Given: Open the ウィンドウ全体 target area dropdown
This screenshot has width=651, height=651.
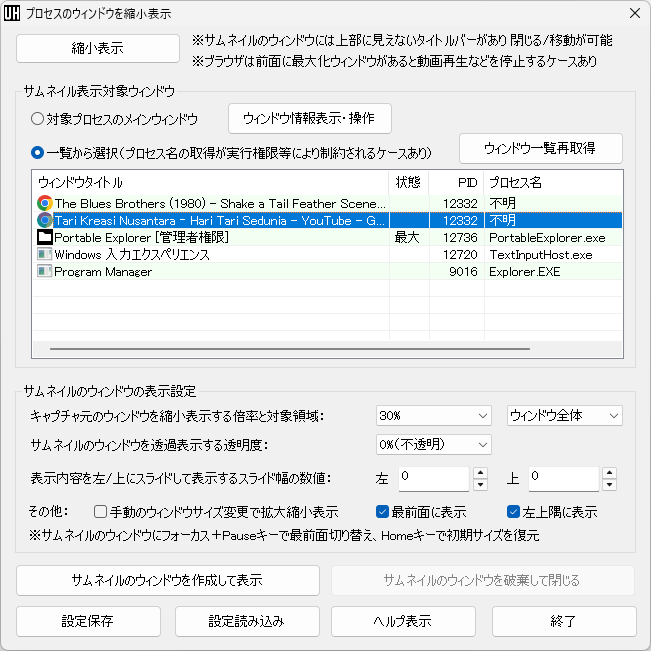Looking at the screenshot, I should (564, 415).
